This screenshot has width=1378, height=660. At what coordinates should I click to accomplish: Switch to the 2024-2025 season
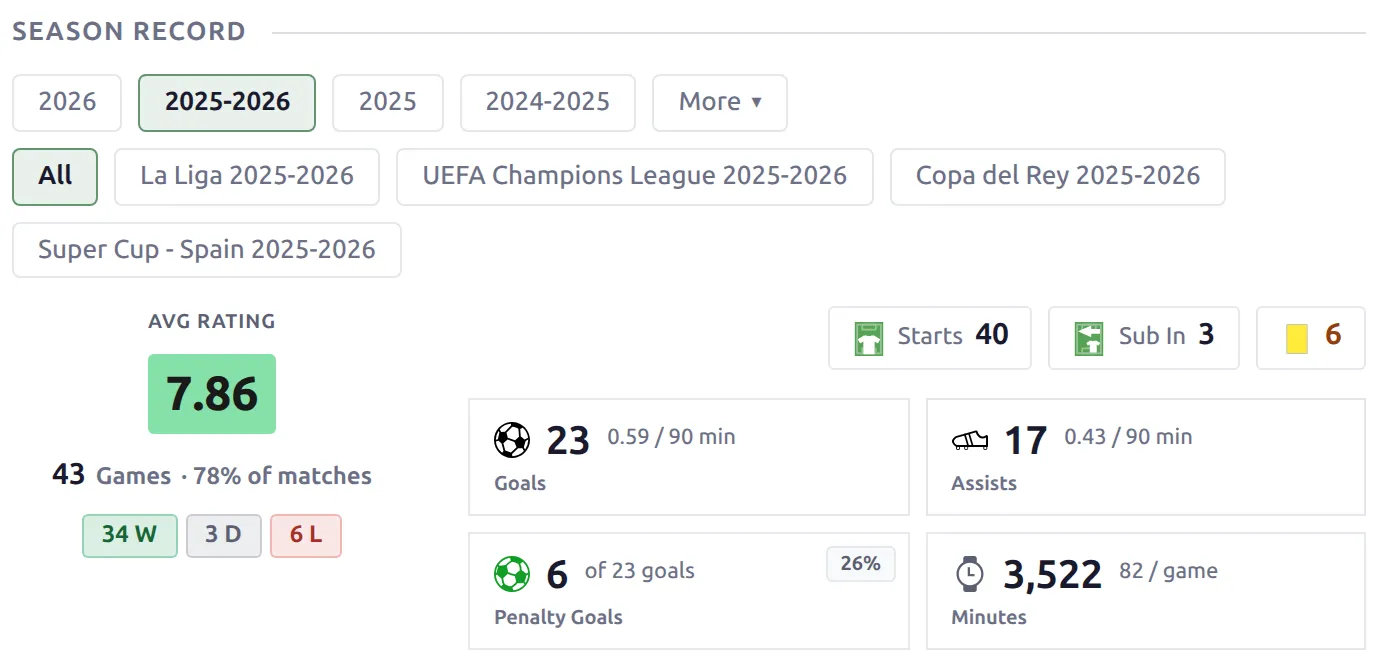[548, 103]
